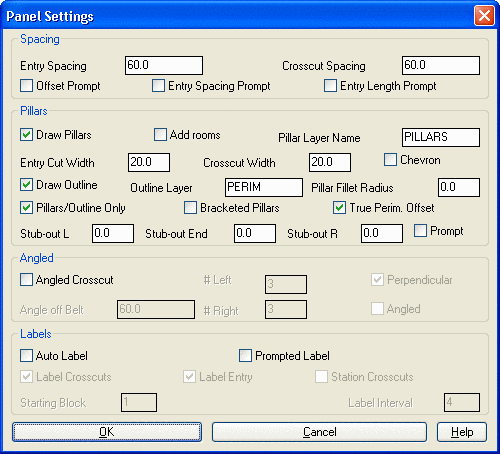The height and width of the screenshot is (454, 500).
Task: Uncheck True Perim. Offset
Action: pos(339,208)
